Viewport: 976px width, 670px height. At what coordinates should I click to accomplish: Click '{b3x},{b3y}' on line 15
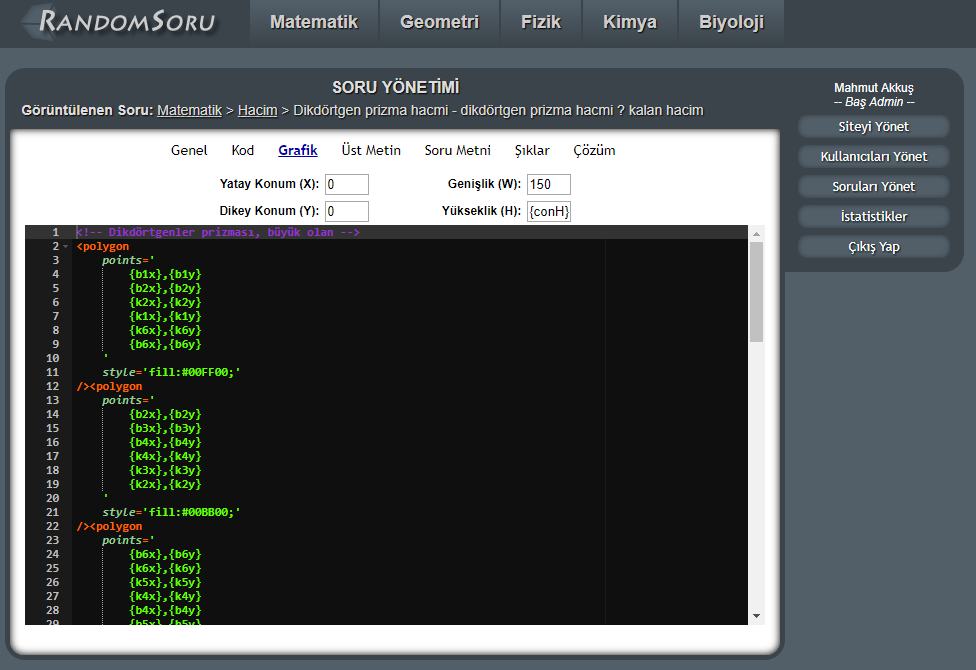(165, 428)
